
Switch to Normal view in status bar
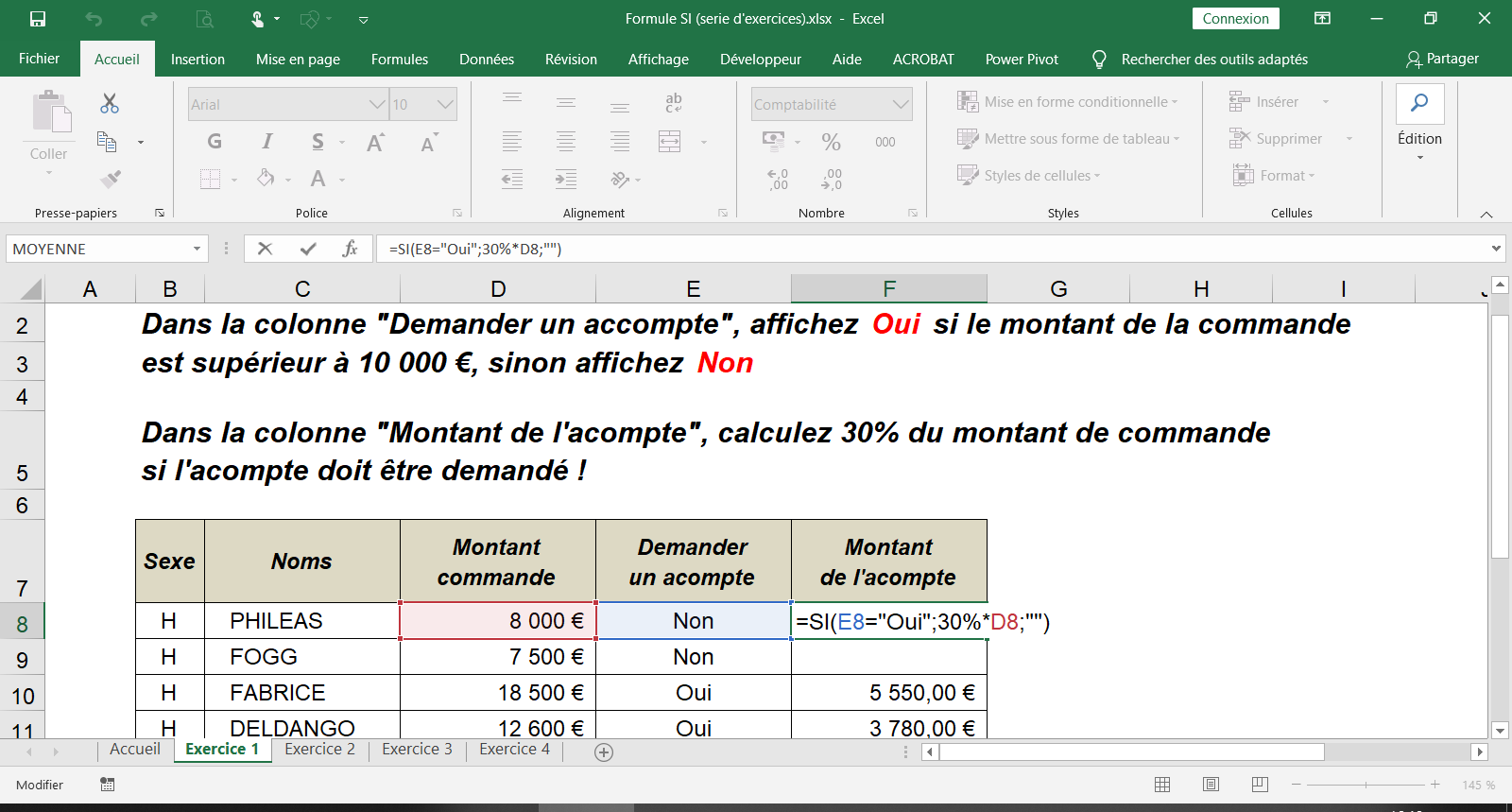[1162, 785]
